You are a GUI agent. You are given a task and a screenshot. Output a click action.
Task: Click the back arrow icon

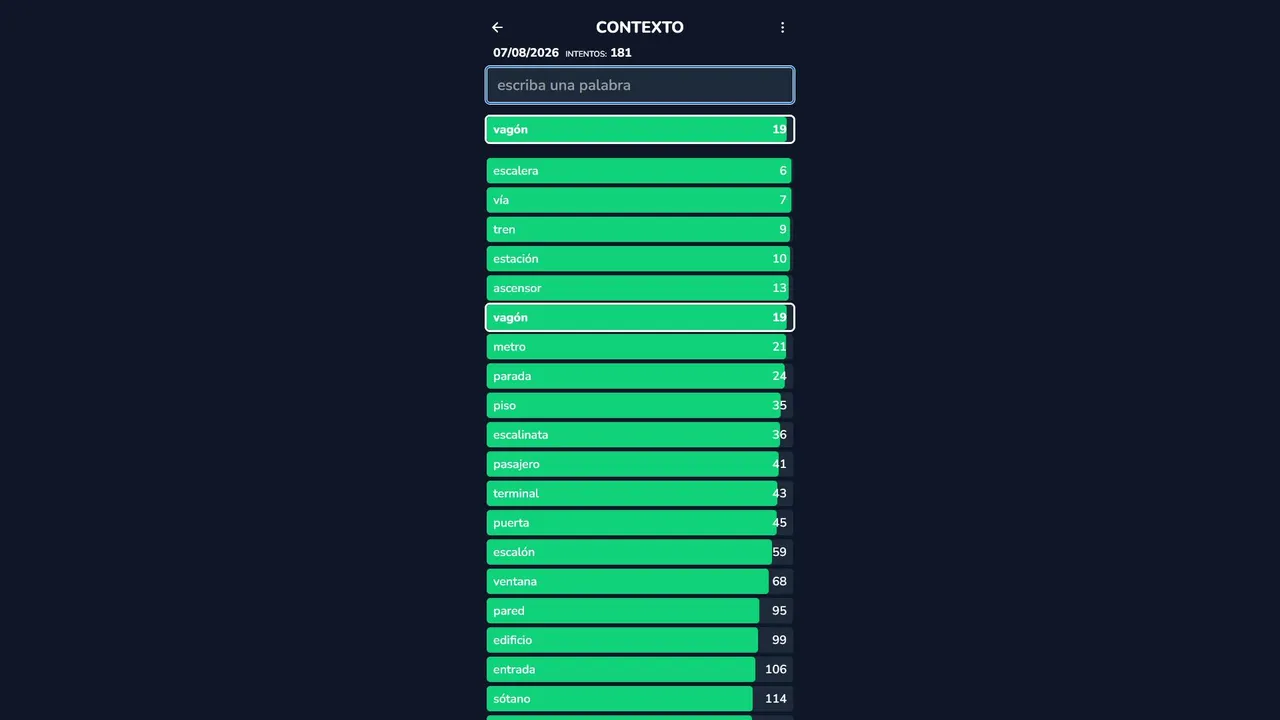click(x=497, y=28)
